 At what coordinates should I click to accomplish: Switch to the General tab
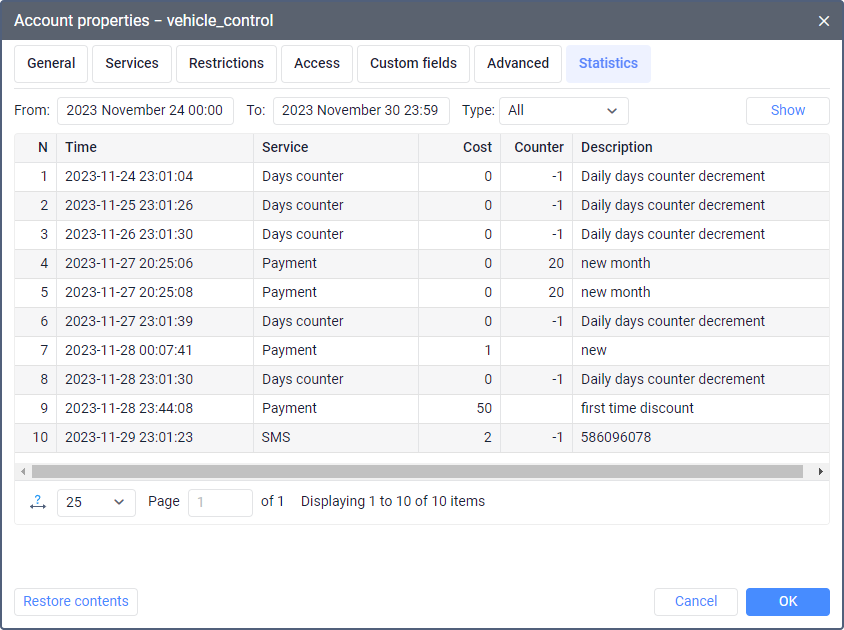tap(51, 63)
